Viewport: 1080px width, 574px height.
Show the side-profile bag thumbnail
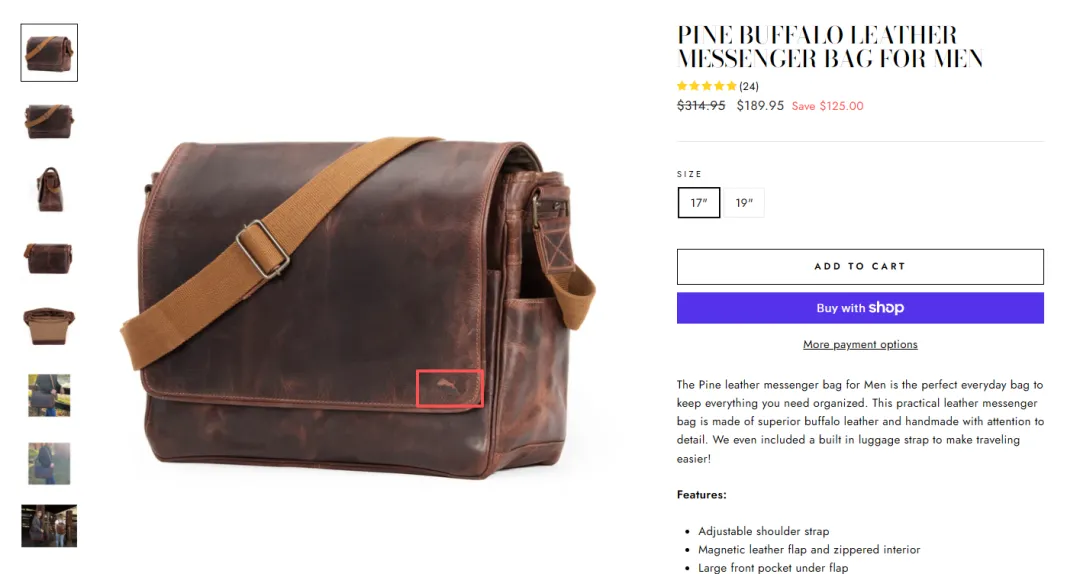tap(49, 189)
